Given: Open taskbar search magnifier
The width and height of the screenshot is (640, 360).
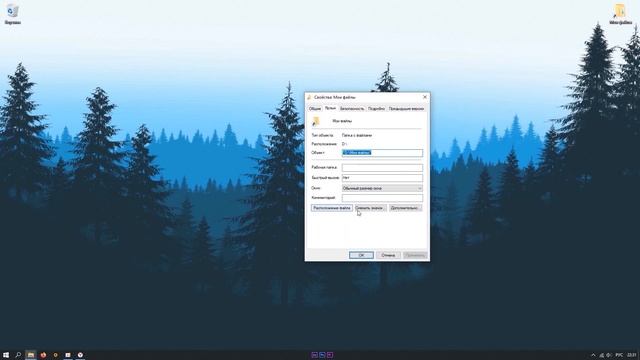Looking at the screenshot, I should tap(18, 355).
